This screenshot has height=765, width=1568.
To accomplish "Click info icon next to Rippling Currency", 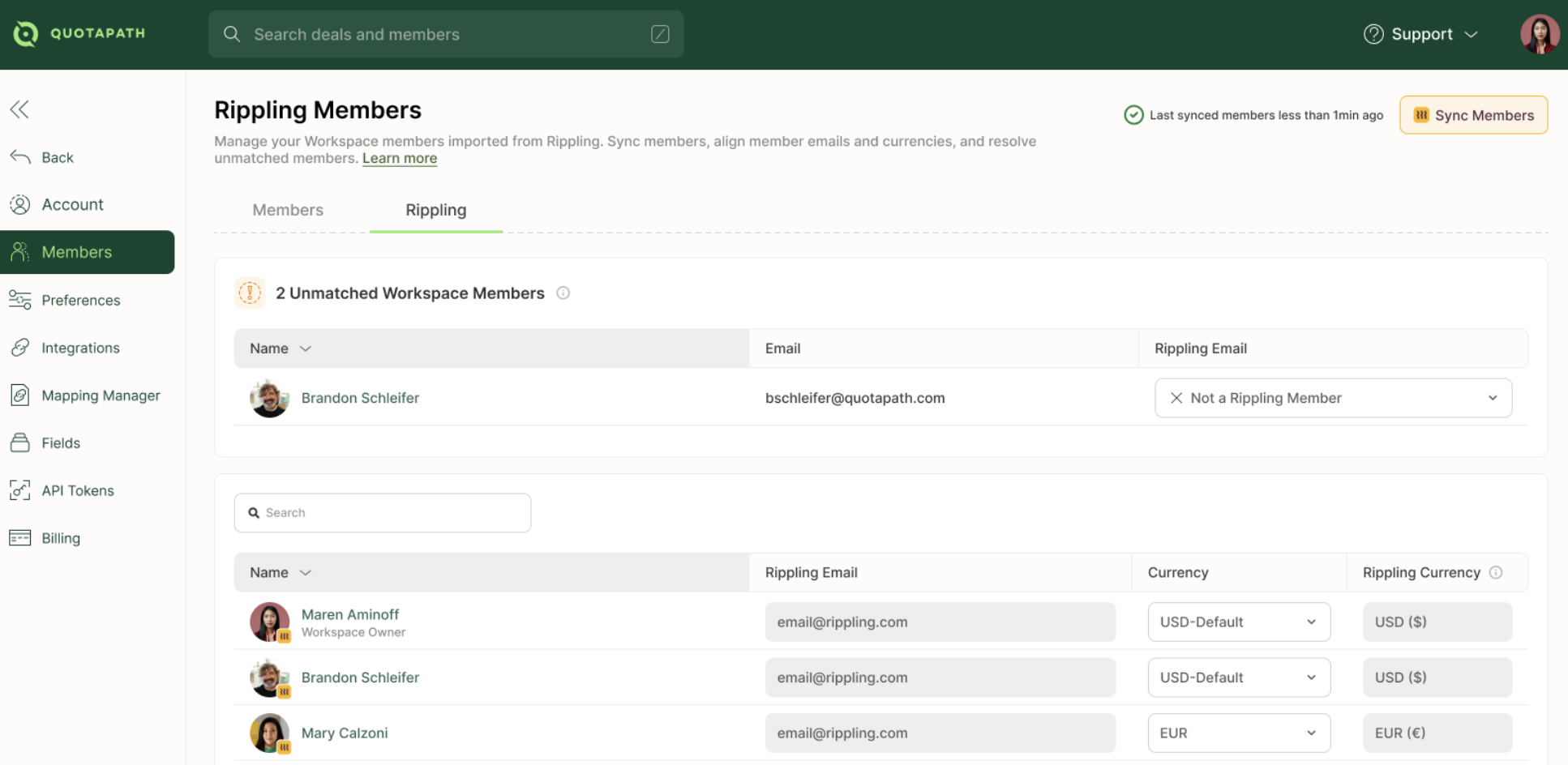I will pos(1496,572).
